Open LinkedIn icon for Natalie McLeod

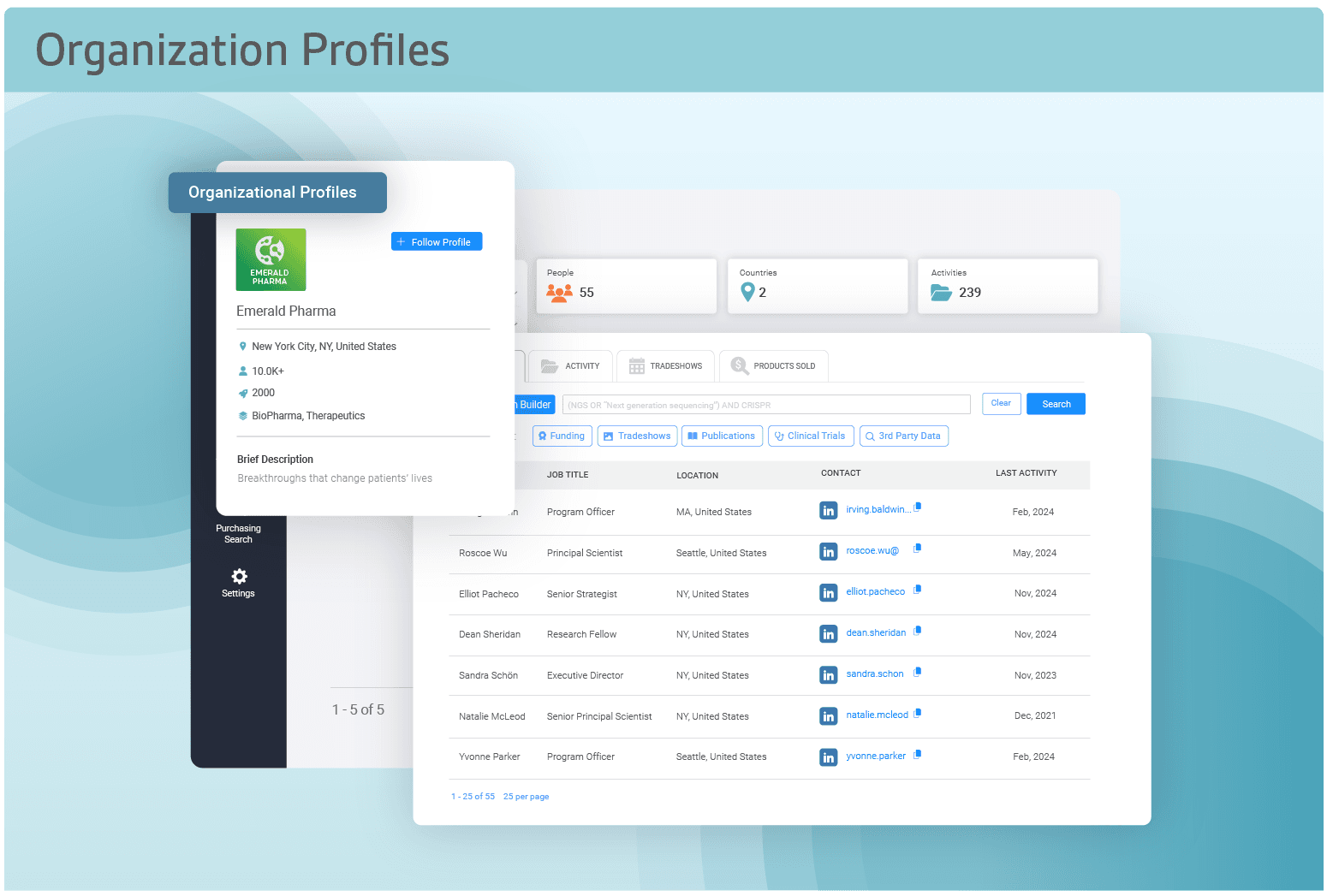click(829, 716)
